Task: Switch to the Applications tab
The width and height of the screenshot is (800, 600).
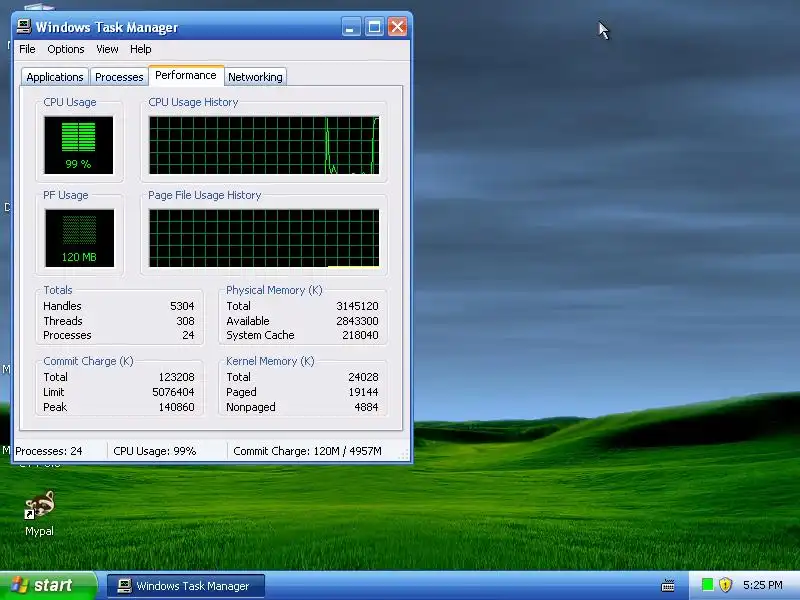Action: (x=55, y=77)
